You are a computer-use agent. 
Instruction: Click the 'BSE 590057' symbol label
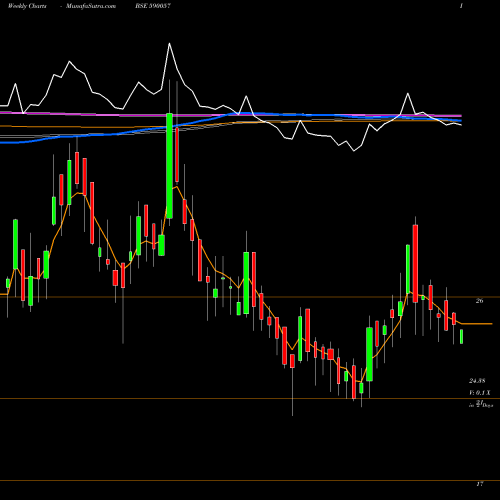tap(153, 6)
